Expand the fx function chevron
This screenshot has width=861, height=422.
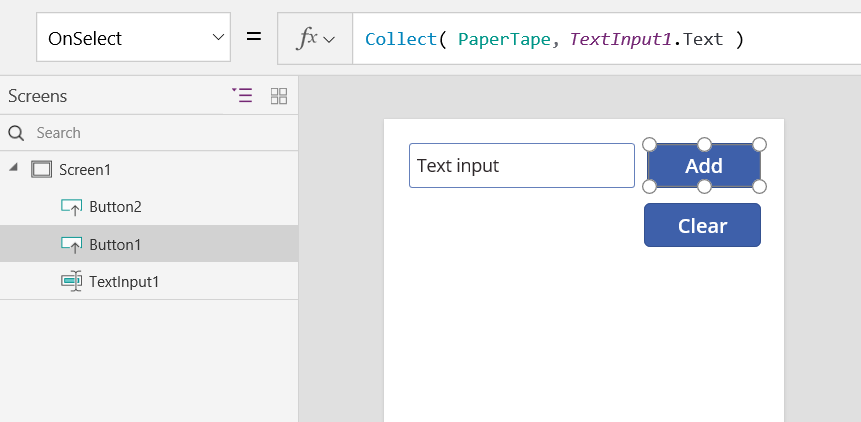329,40
